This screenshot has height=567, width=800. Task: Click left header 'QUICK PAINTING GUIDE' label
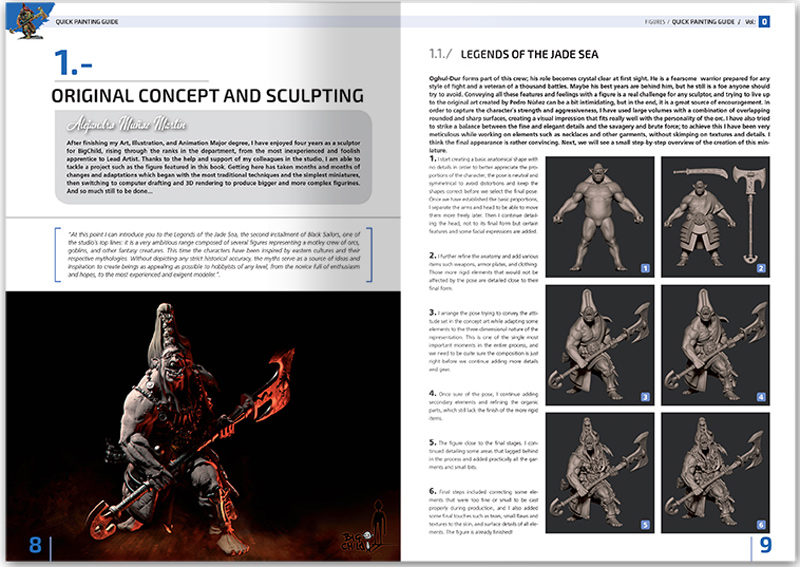point(87,21)
